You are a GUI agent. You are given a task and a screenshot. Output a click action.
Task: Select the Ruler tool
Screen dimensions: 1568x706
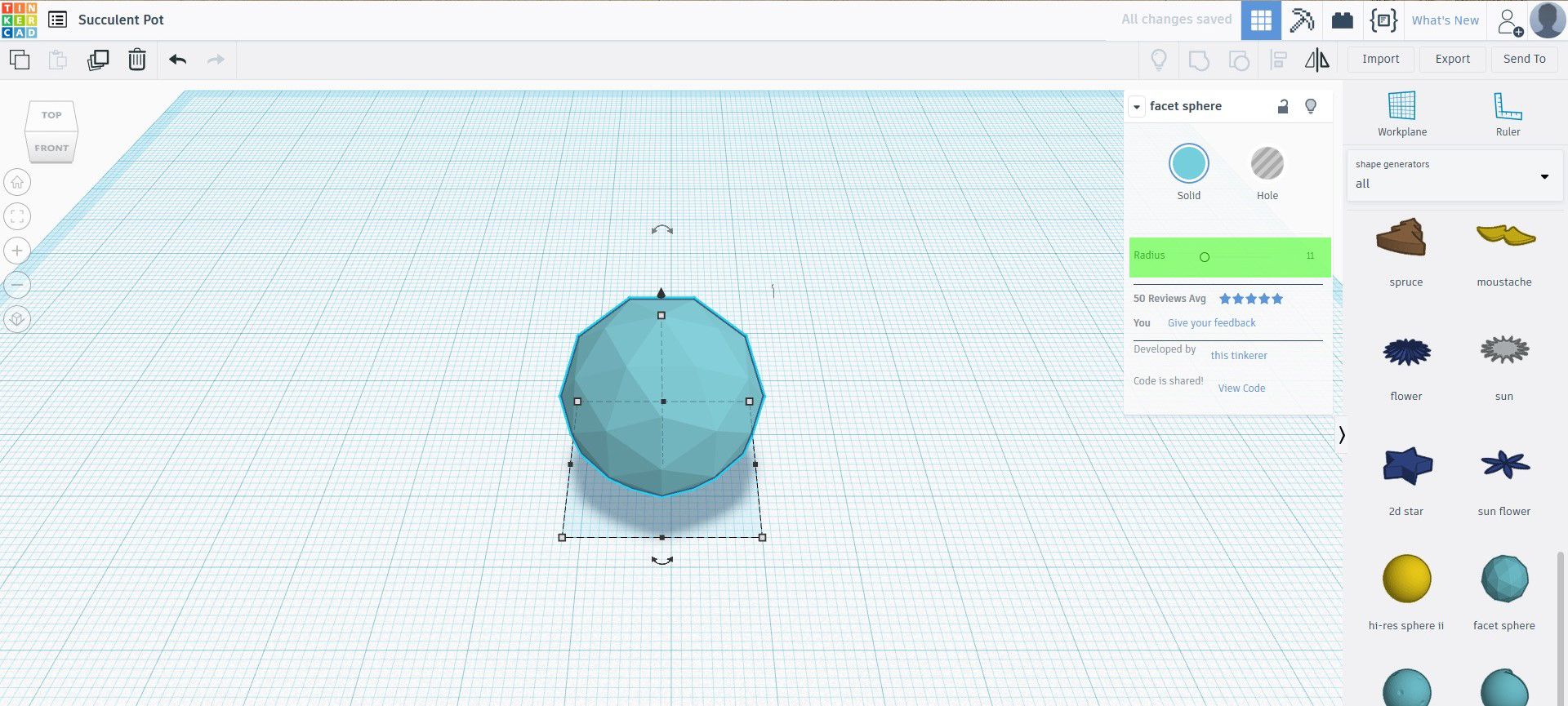coord(1508,114)
